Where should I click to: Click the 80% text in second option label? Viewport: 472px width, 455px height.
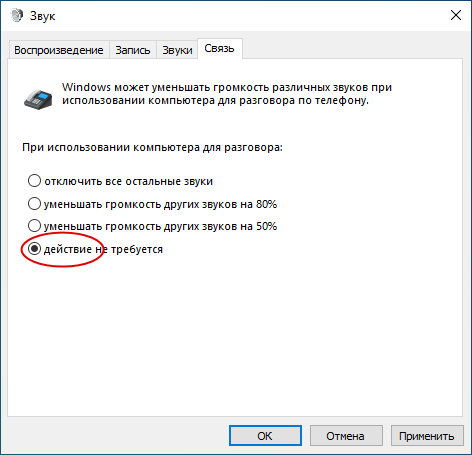(x=267, y=204)
